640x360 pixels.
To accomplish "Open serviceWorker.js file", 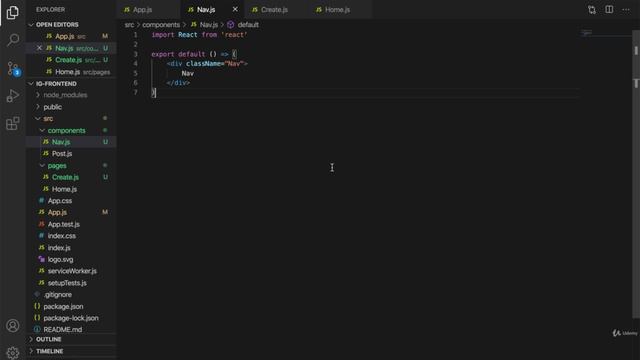I will click(x=71, y=271).
